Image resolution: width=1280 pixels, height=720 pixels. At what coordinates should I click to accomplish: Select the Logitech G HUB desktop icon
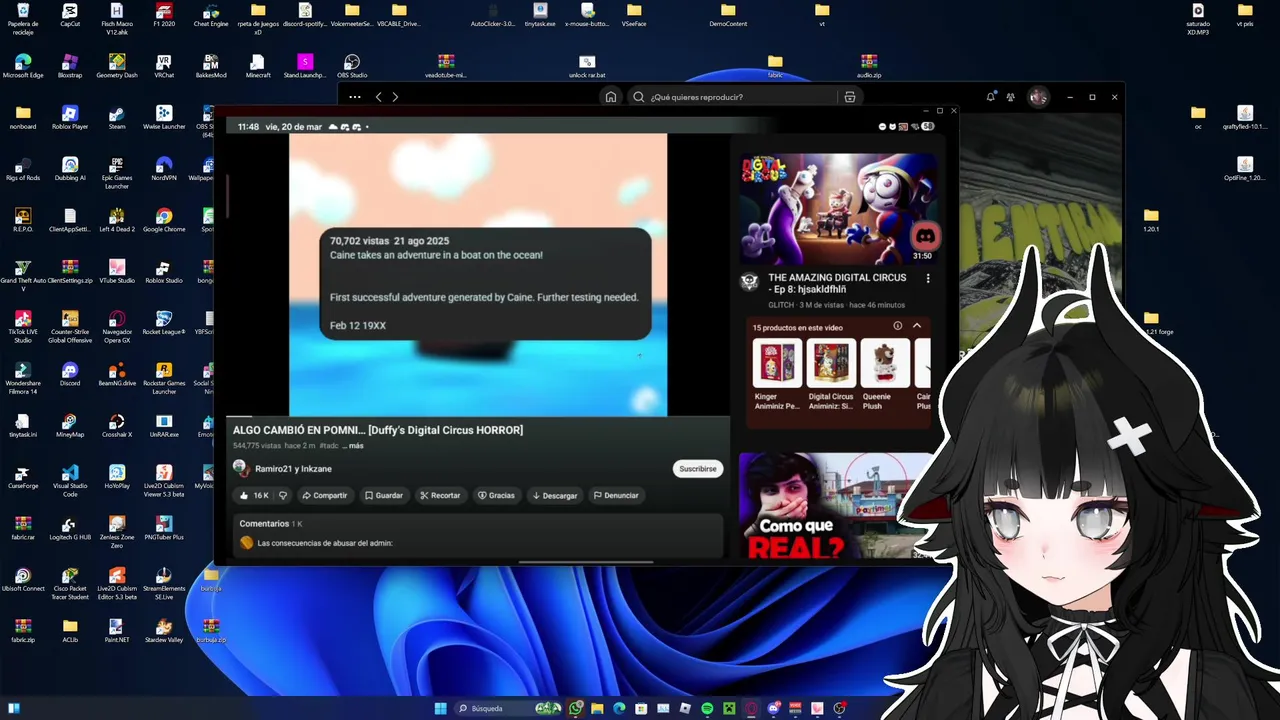[x=70, y=528]
